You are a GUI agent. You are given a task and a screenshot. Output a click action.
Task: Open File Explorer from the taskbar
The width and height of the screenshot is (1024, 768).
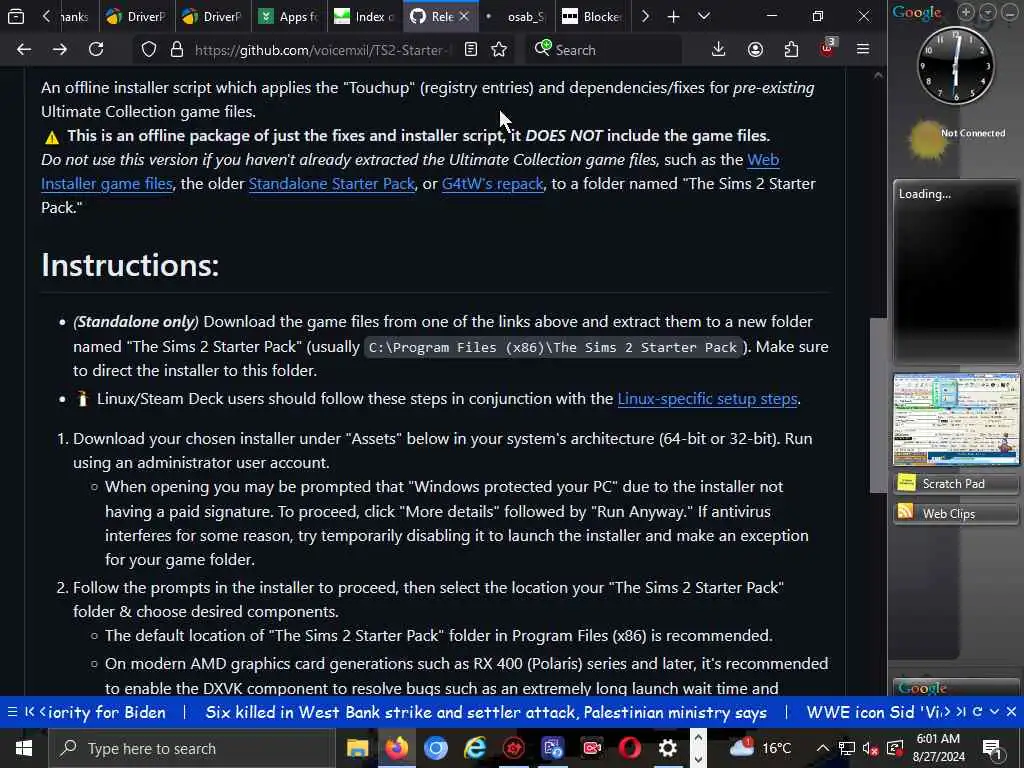pyautogui.click(x=357, y=748)
